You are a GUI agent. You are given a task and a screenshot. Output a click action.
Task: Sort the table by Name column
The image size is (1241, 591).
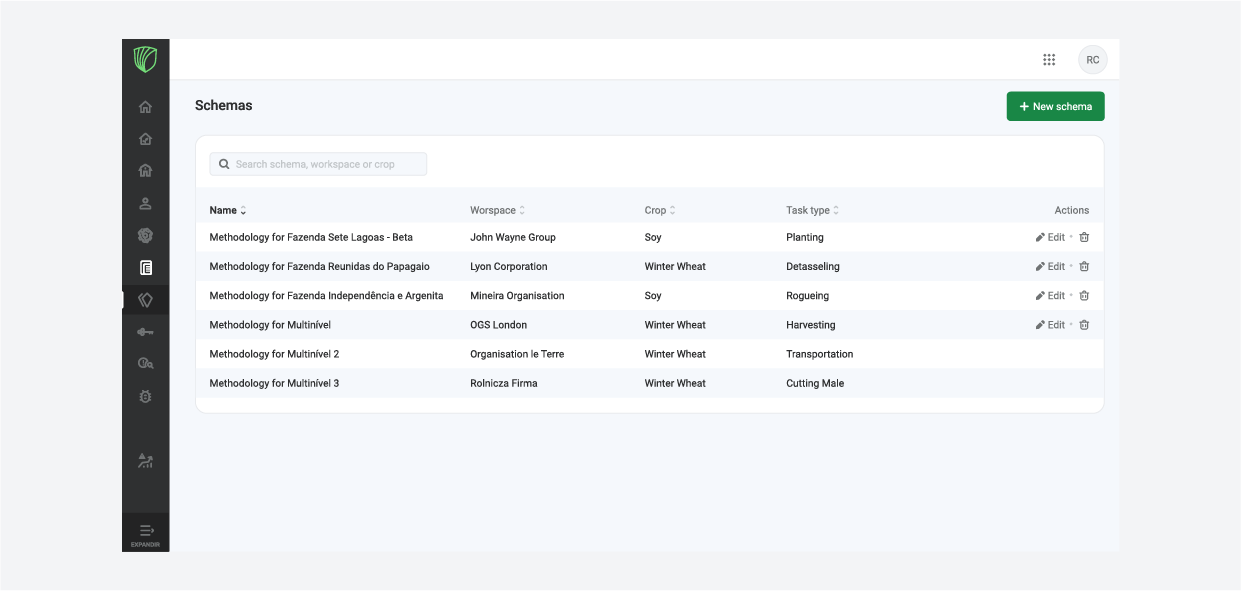pos(228,210)
